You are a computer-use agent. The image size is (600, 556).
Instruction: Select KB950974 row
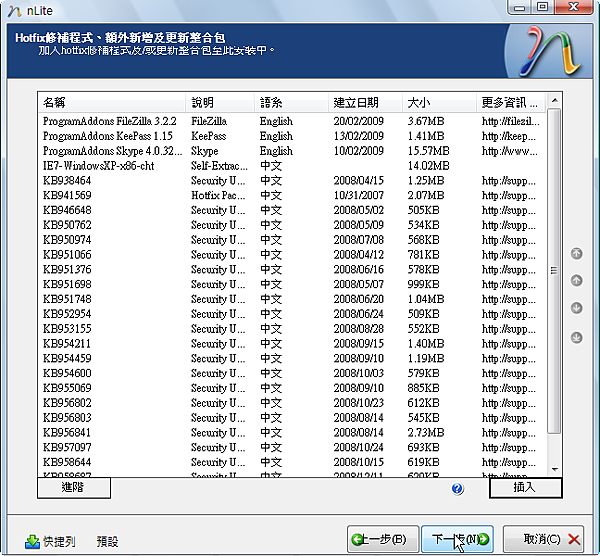point(292,240)
